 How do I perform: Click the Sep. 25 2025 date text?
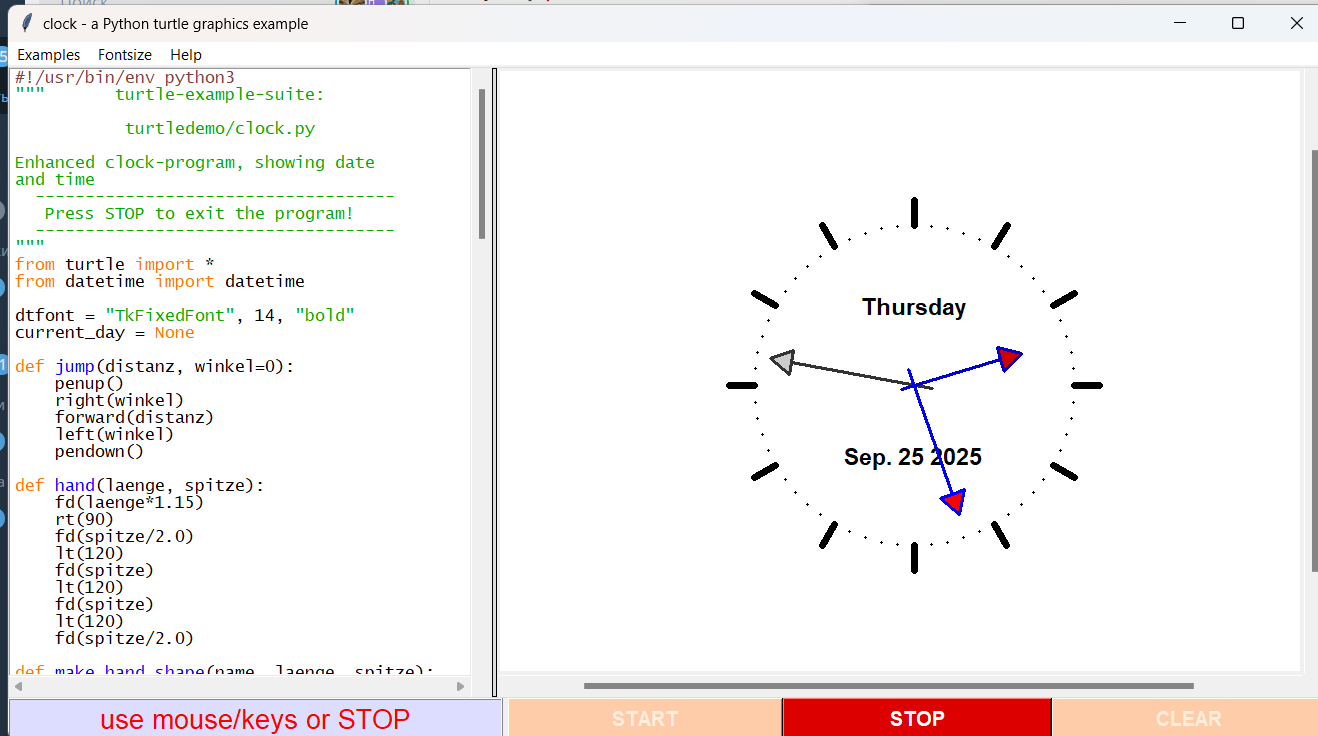pos(912,457)
